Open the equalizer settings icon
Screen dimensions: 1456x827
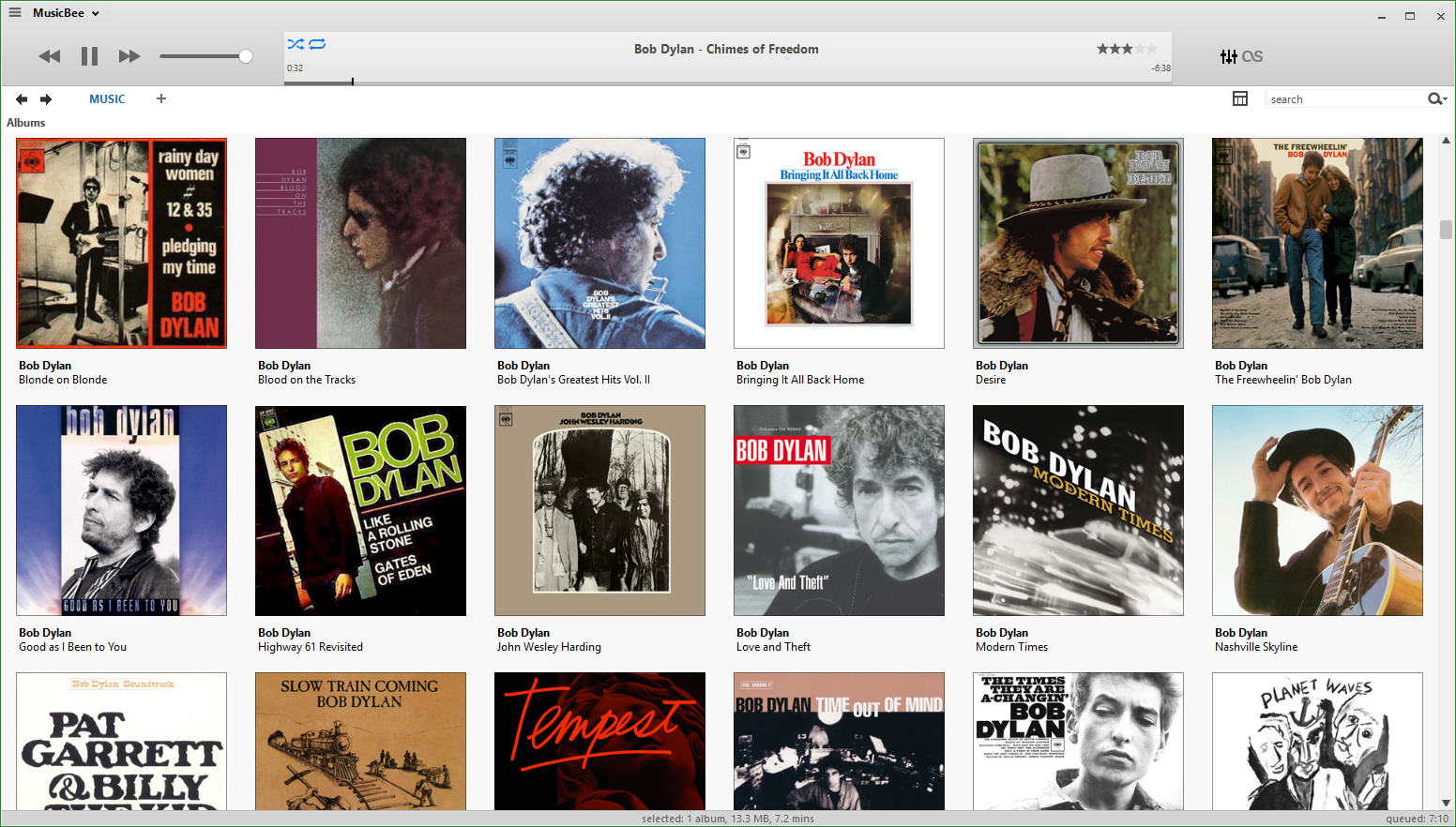point(1228,56)
